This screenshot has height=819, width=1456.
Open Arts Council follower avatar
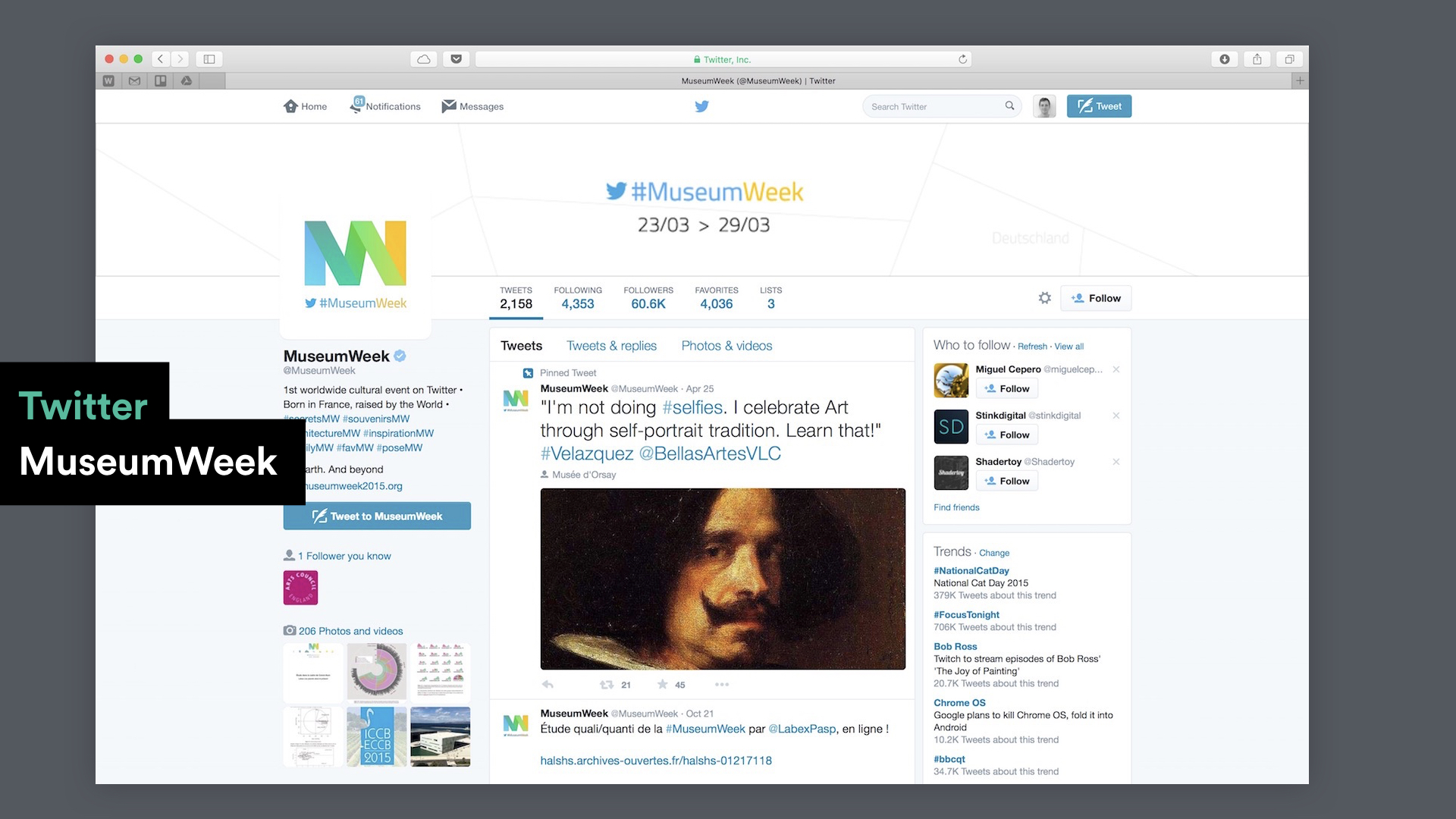[x=300, y=588]
